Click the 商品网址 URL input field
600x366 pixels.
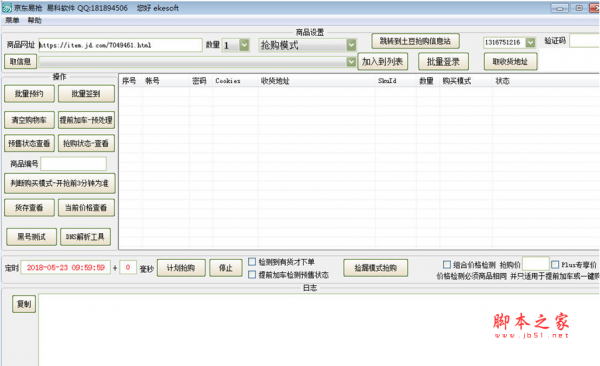pos(120,45)
